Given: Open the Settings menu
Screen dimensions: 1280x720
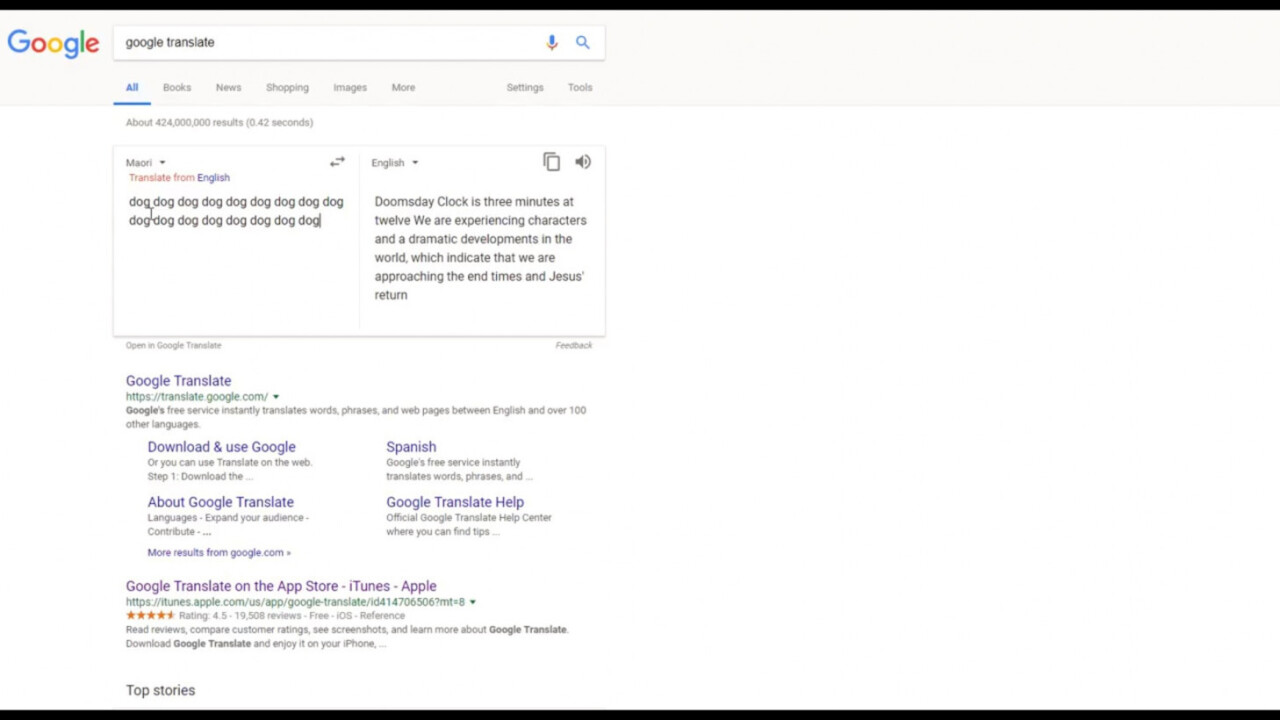Looking at the screenshot, I should pyautogui.click(x=524, y=87).
